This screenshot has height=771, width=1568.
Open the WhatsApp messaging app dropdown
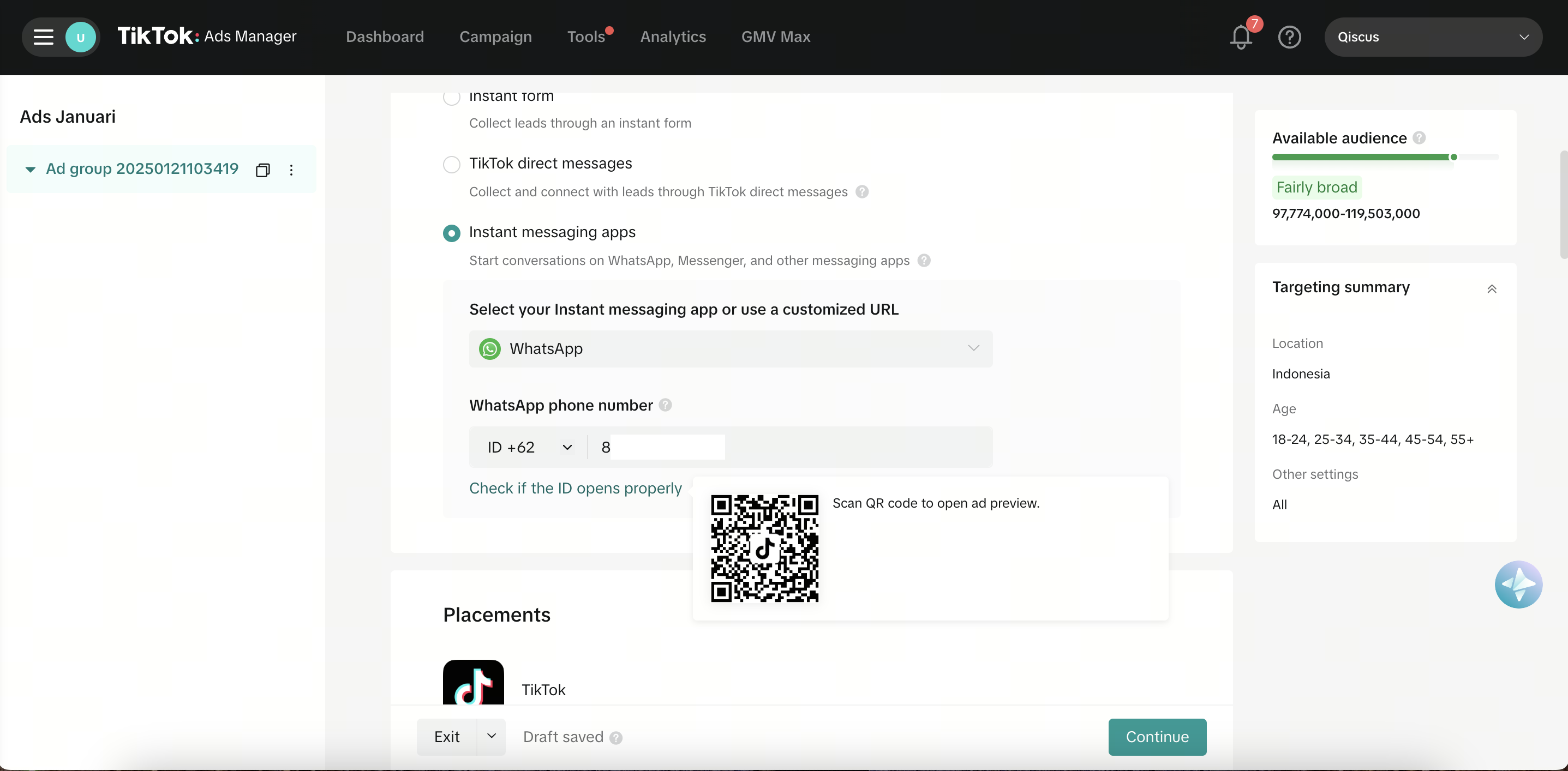click(x=731, y=348)
